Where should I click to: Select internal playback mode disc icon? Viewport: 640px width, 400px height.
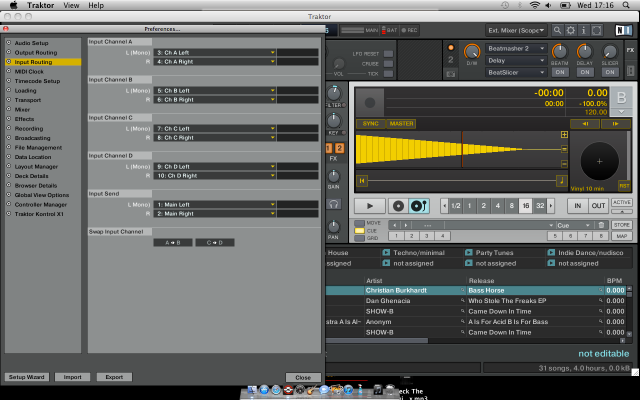pyautogui.click(x=398, y=206)
